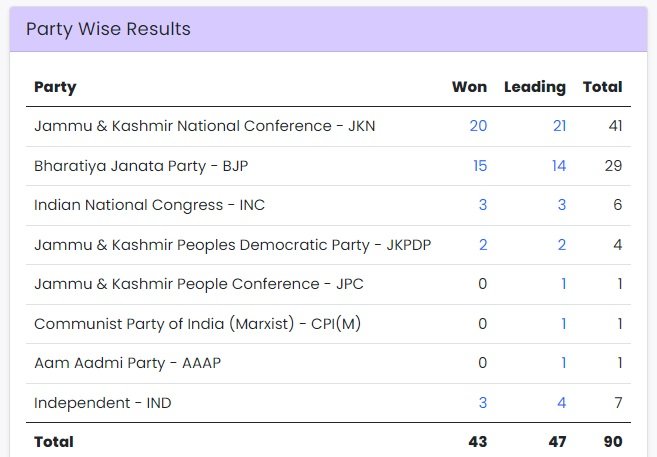The image size is (657, 457).
Task: Click BJP won count 15
Action: pos(480,165)
